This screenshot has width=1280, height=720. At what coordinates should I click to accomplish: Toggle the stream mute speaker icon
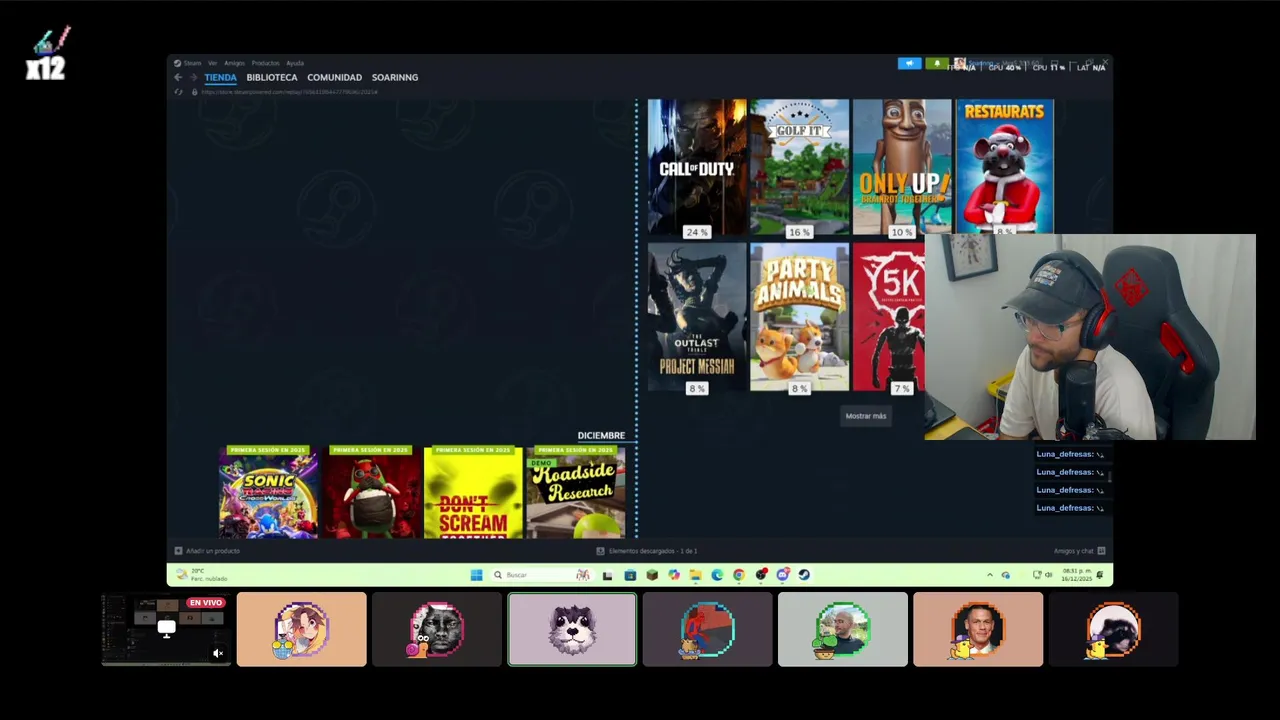coord(218,653)
